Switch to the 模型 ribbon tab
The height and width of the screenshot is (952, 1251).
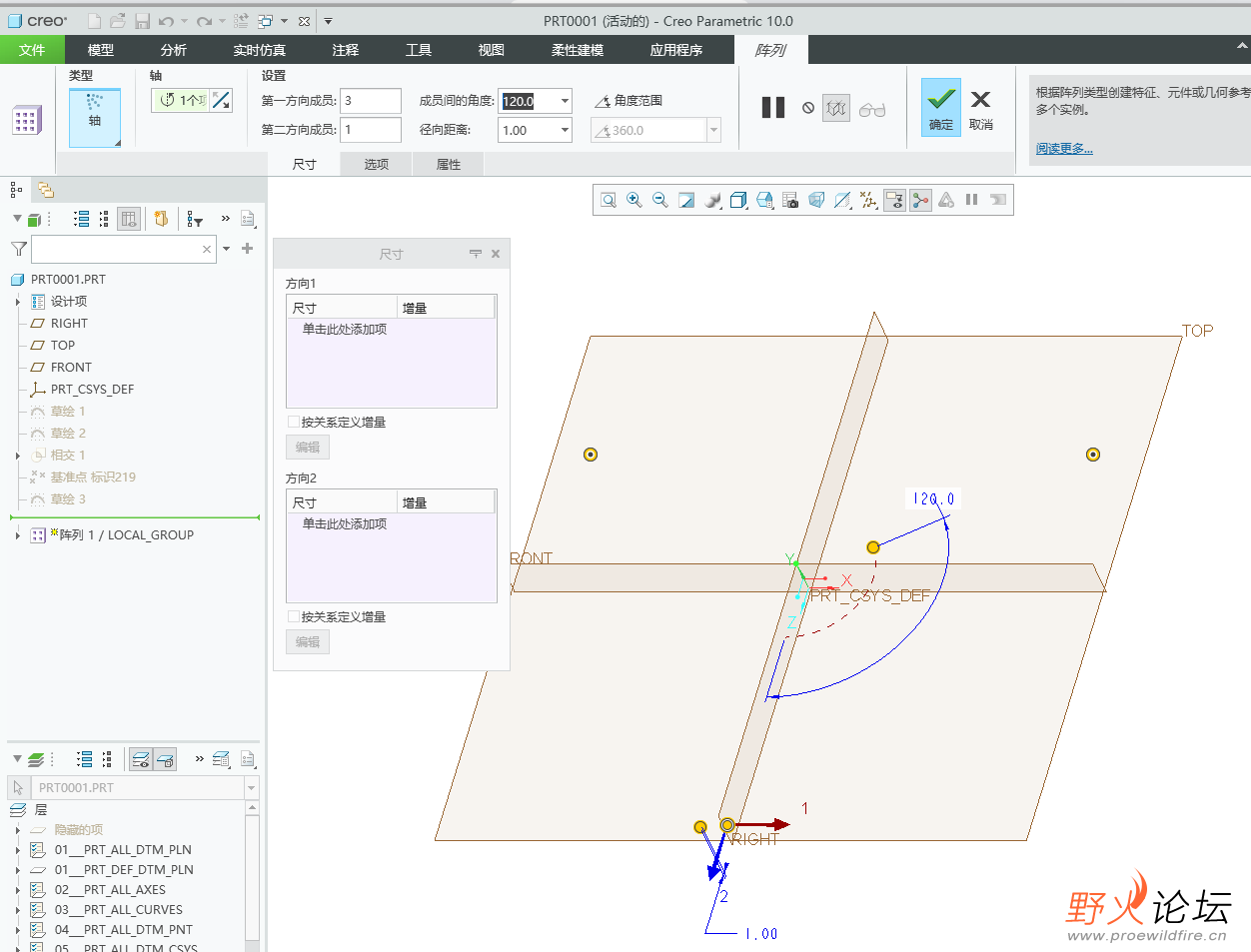tap(101, 50)
